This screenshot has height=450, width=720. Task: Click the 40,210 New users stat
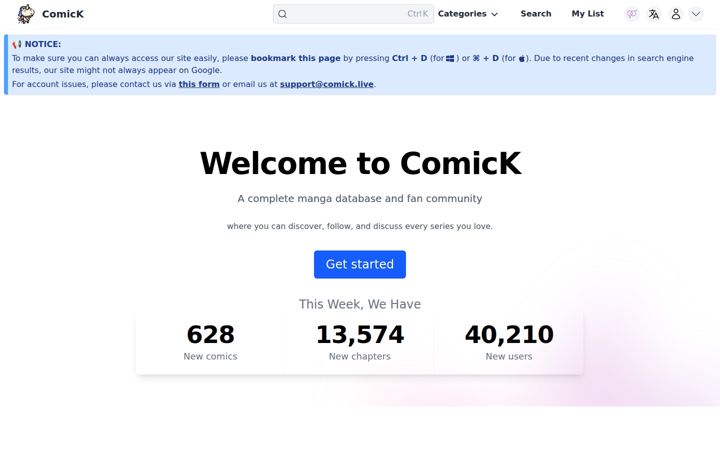click(509, 342)
